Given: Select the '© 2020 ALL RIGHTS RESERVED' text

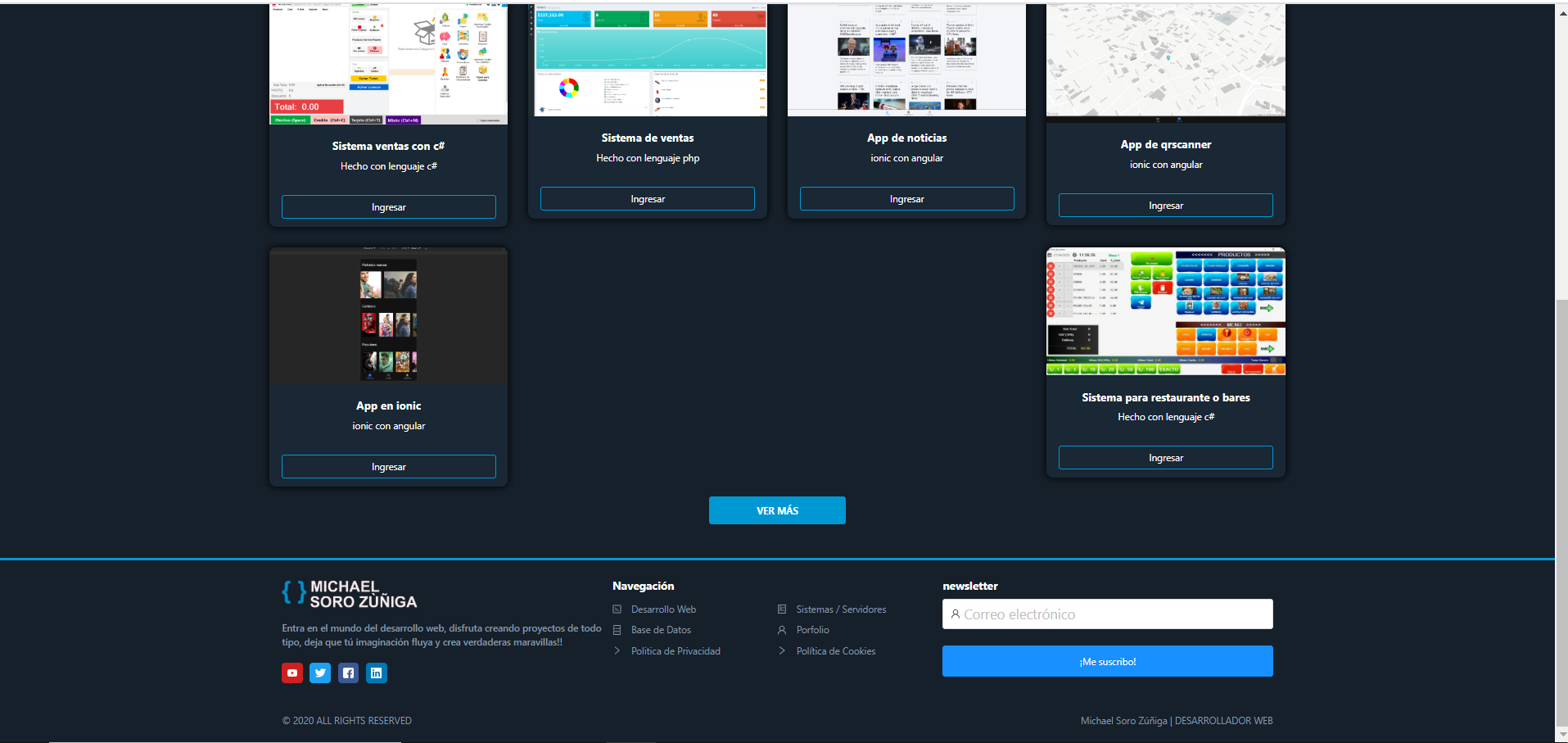Looking at the screenshot, I should click(347, 721).
